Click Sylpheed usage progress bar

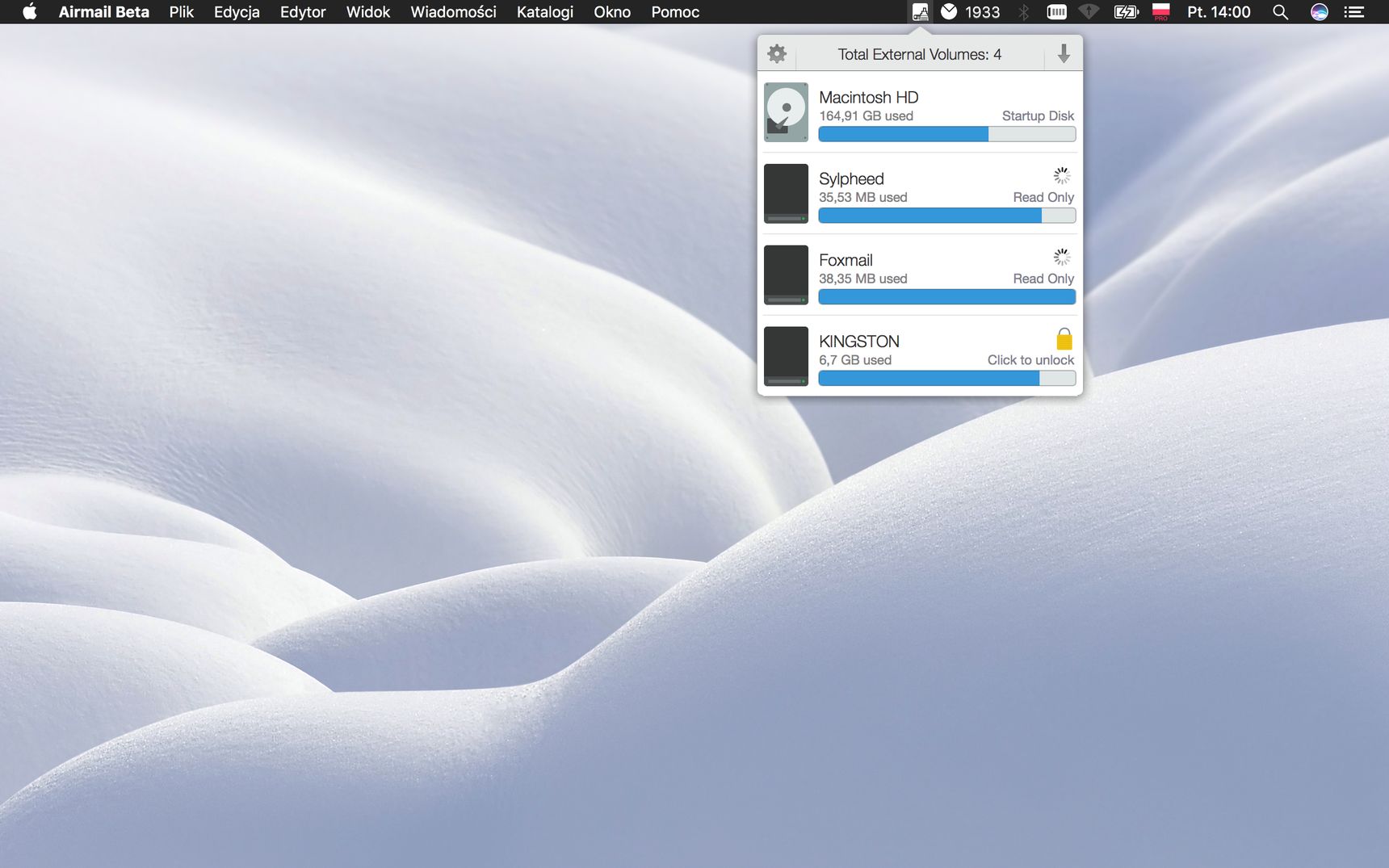pos(946,216)
